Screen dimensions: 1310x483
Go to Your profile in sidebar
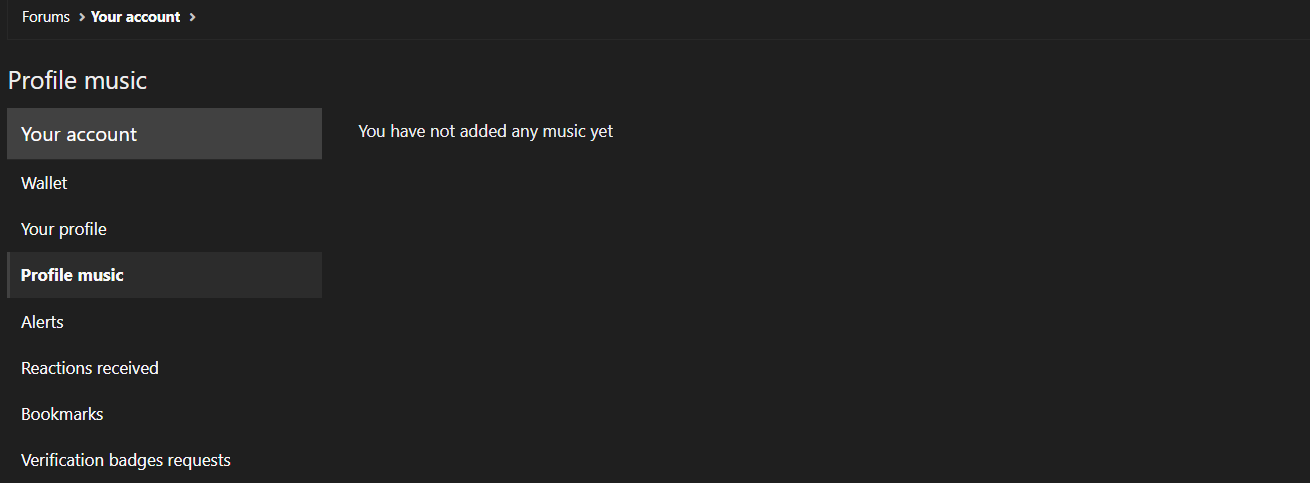point(64,229)
